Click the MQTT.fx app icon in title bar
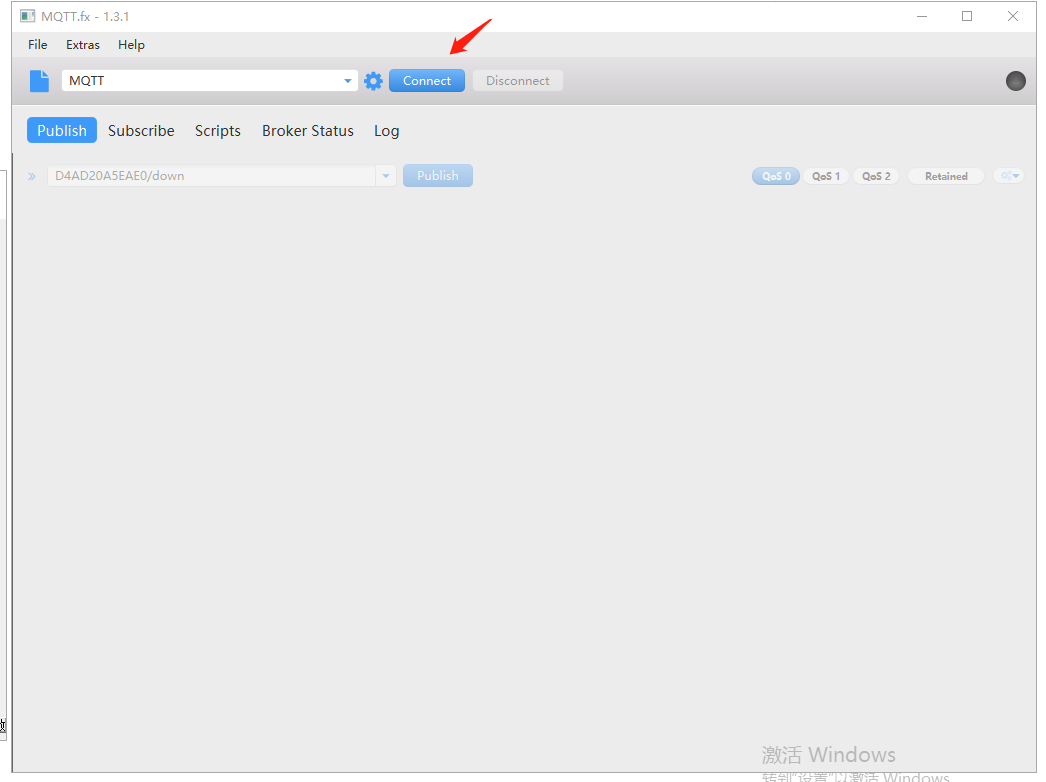The width and height of the screenshot is (1046, 782). click(28, 16)
